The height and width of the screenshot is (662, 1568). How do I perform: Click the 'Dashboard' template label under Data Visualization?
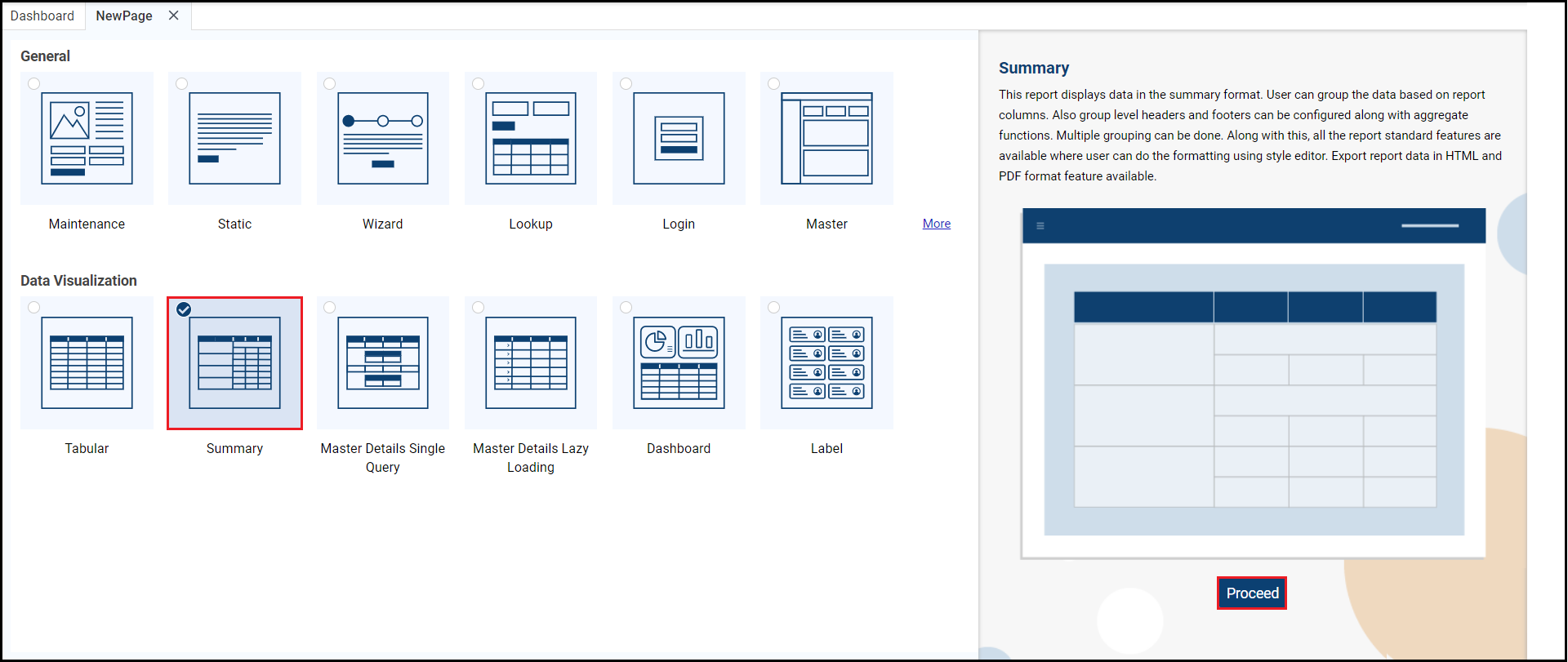tap(679, 448)
